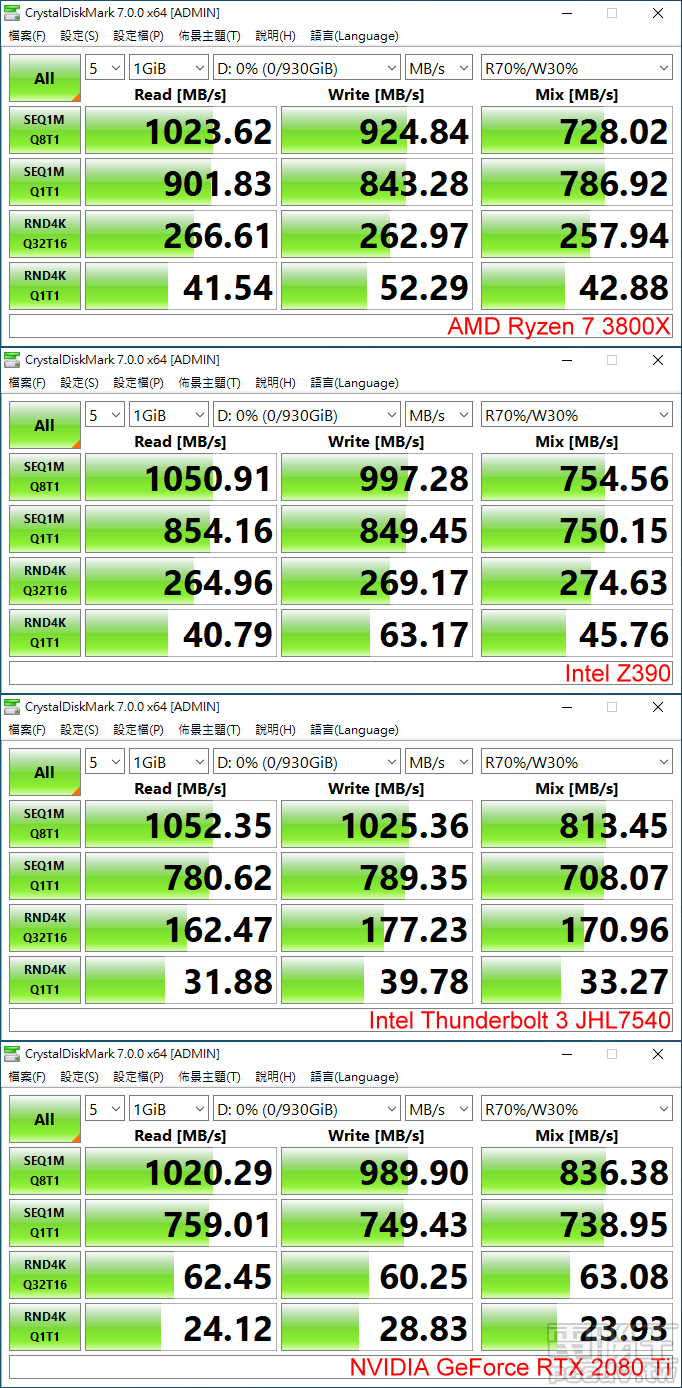Click the 24.12 read result

(x=181, y=1328)
